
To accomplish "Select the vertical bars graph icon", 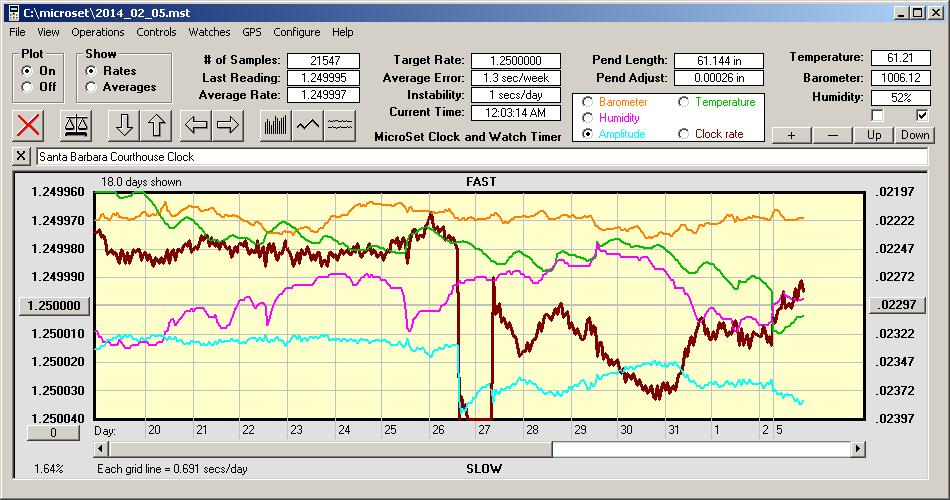I will [x=276, y=125].
